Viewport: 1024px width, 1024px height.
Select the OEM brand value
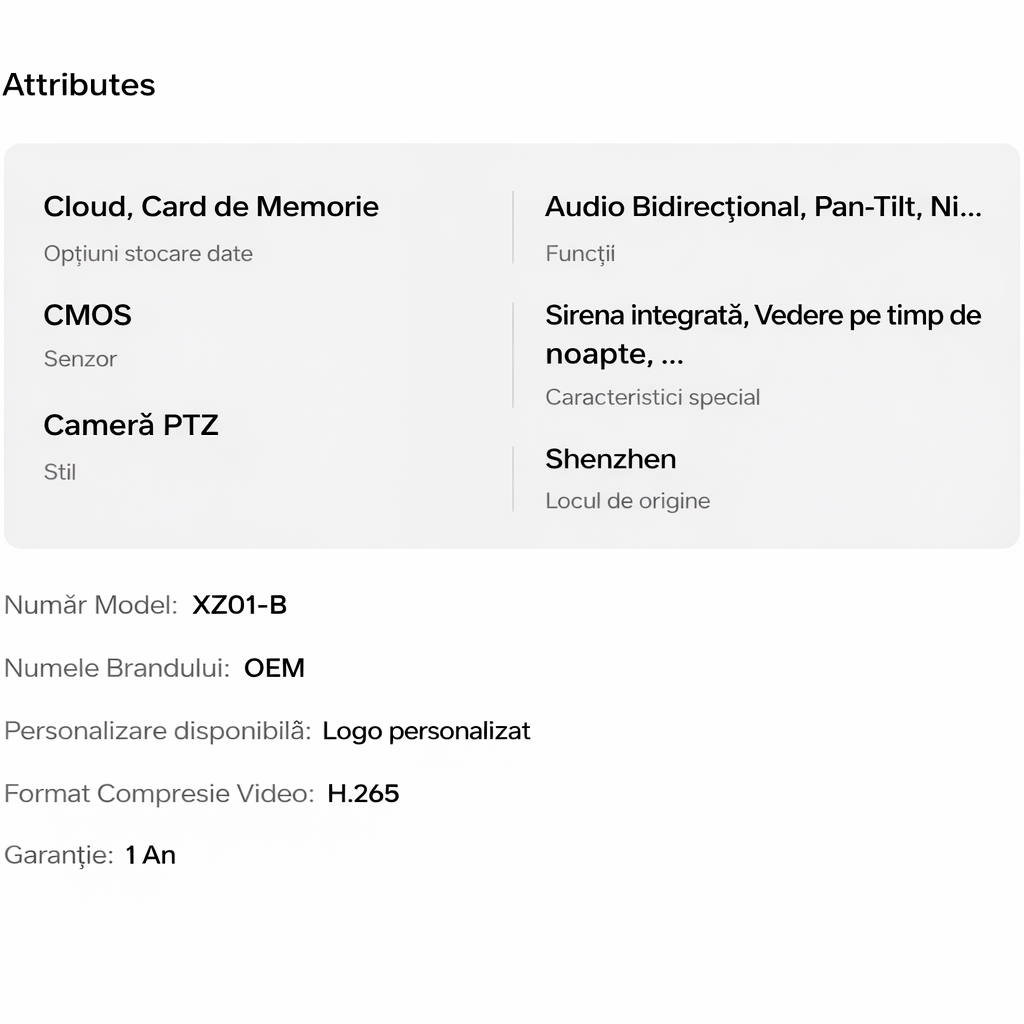click(x=274, y=668)
